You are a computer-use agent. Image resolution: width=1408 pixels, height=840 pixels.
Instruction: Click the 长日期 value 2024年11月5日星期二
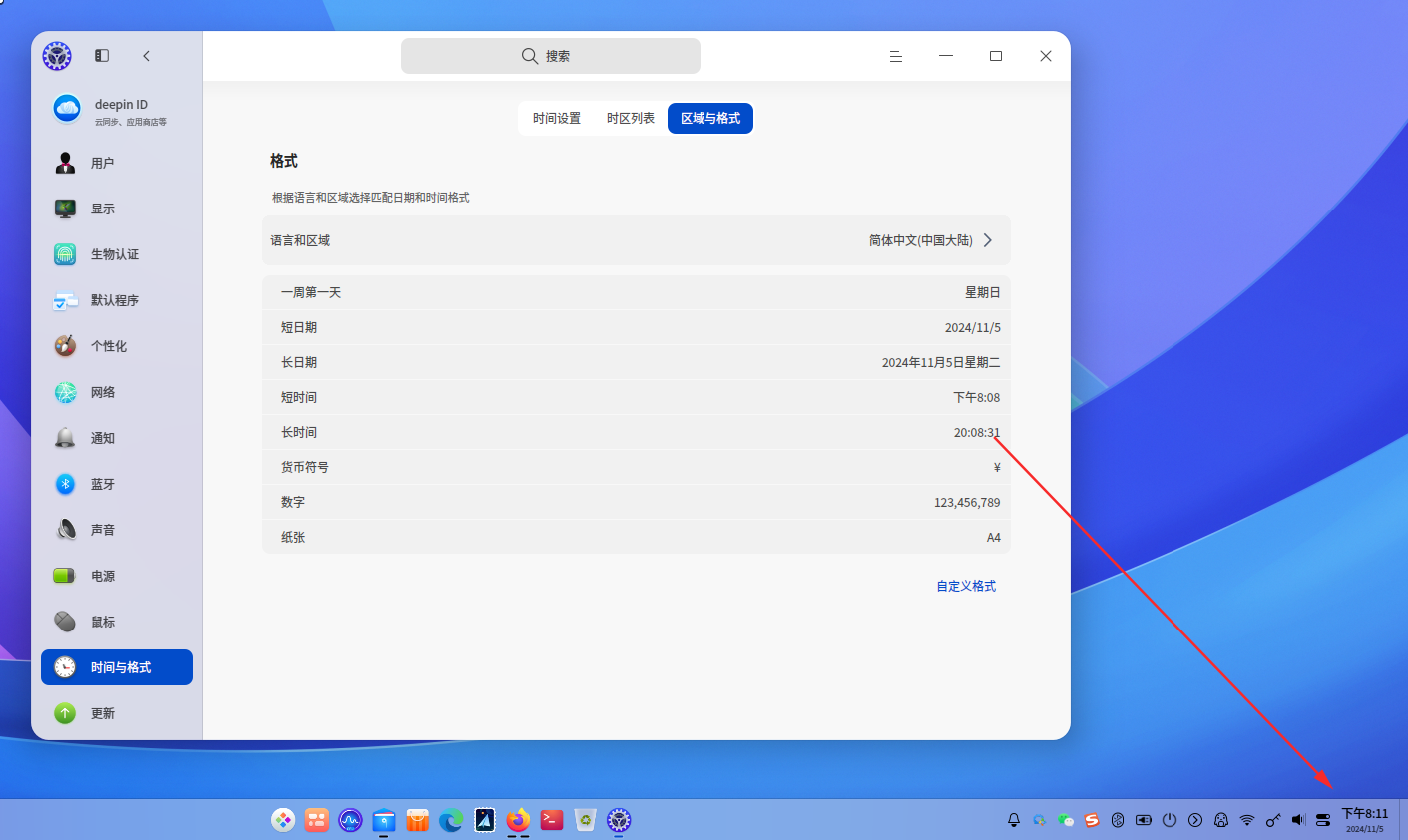point(941,362)
